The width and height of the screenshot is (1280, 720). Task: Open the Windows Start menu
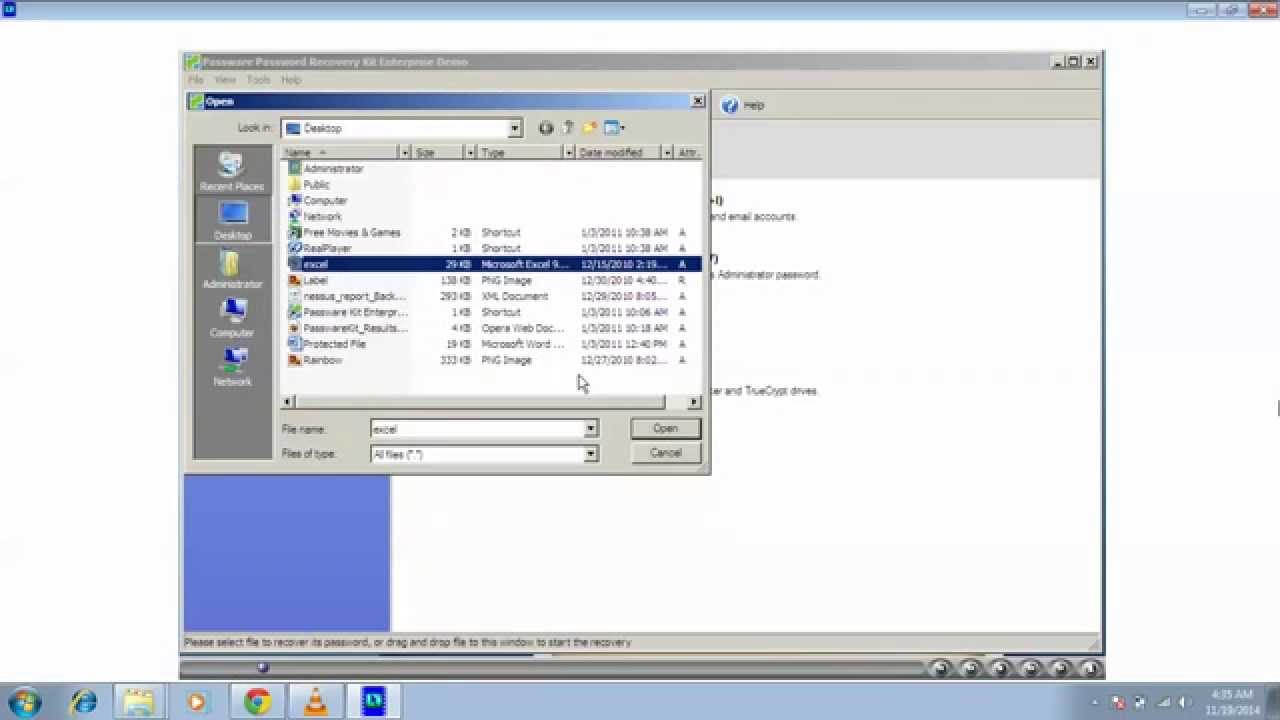point(25,700)
